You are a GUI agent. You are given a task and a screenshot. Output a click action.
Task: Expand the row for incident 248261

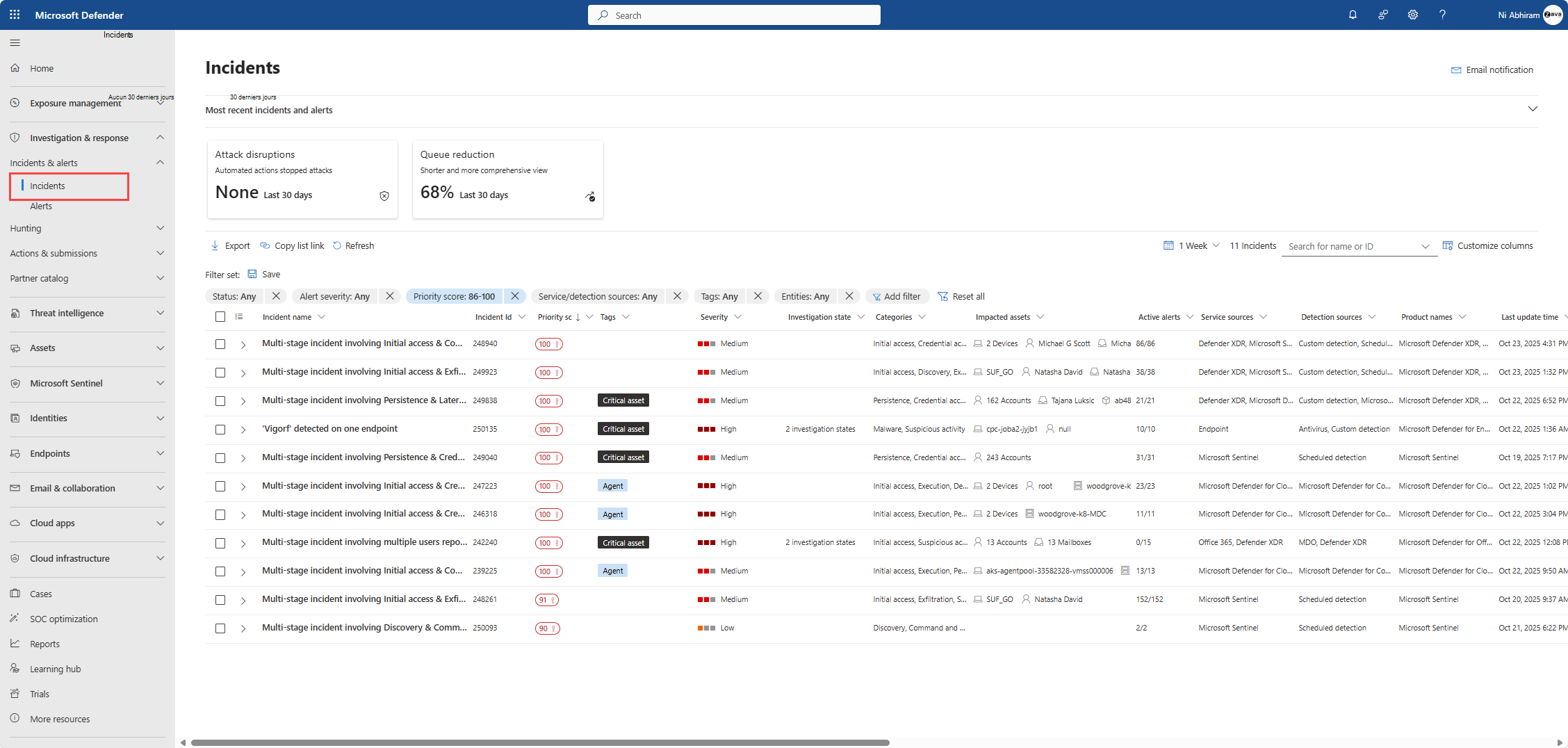click(x=243, y=600)
